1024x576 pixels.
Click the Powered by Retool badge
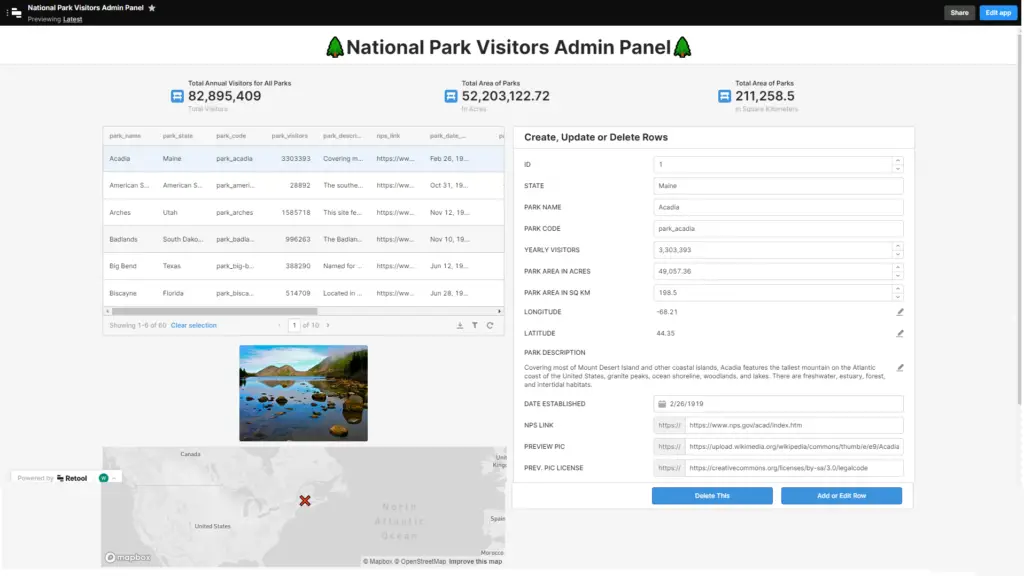point(52,478)
